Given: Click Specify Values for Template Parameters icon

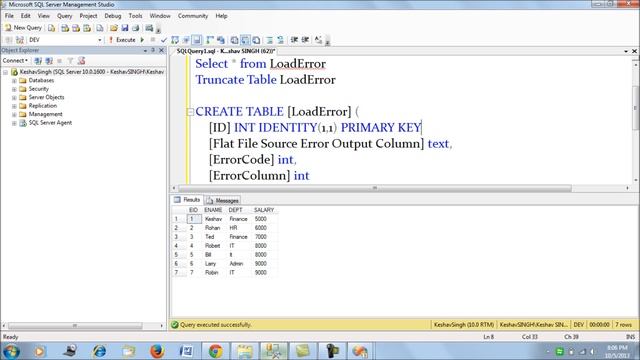Looking at the screenshot, I should tap(318, 40).
